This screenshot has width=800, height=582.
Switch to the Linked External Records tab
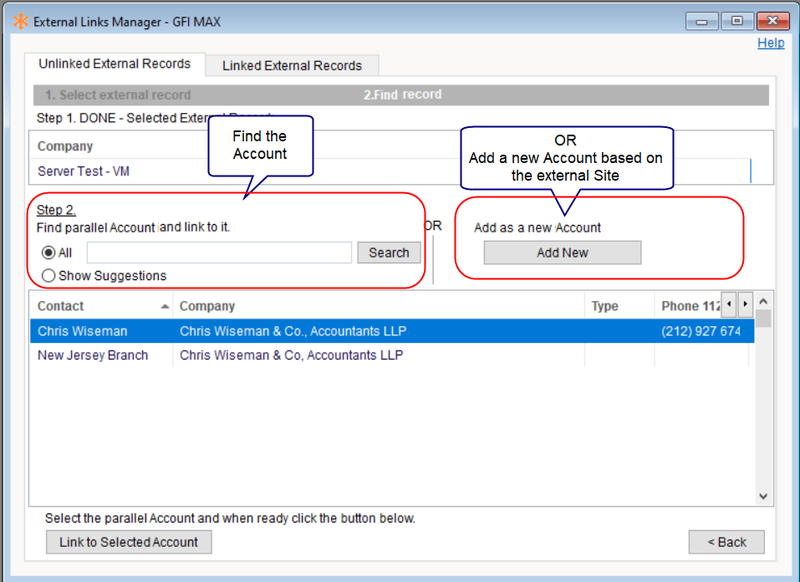[291, 64]
